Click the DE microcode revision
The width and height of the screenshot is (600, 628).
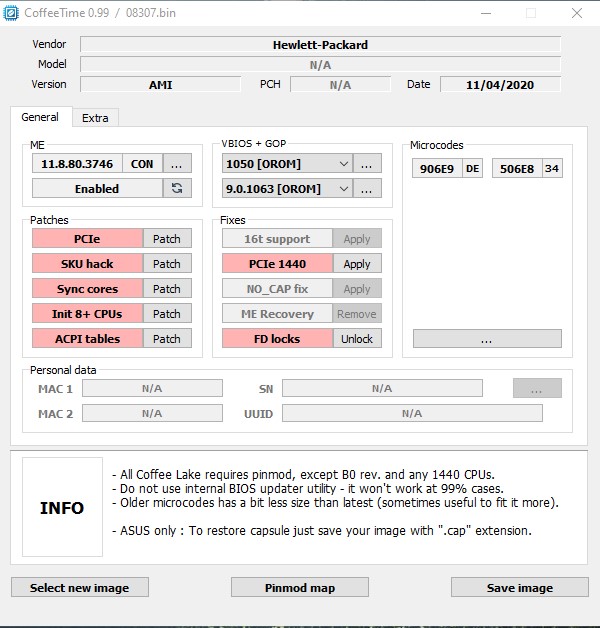click(x=473, y=169)
